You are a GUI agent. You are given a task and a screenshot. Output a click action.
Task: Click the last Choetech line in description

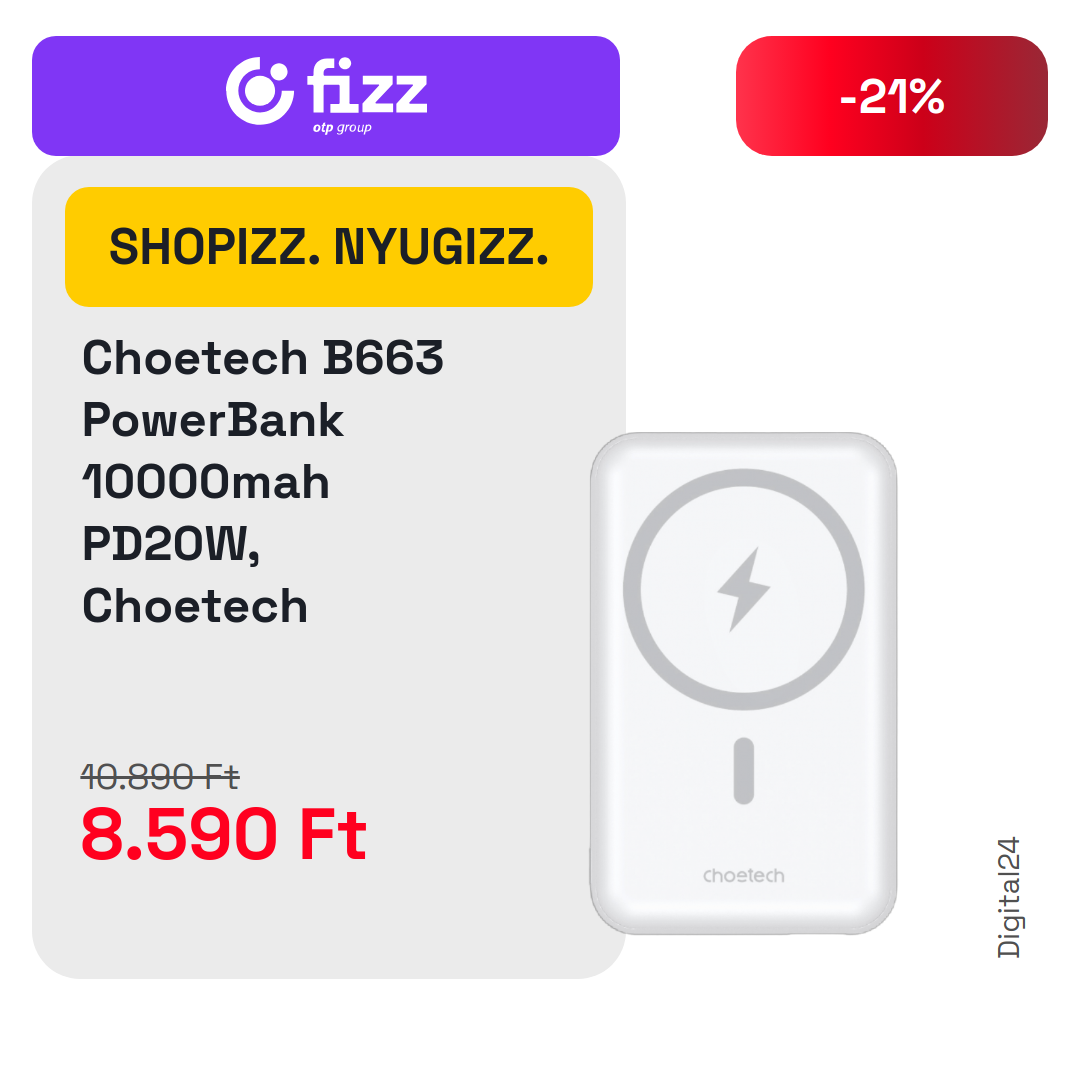[x=195, y=606]
